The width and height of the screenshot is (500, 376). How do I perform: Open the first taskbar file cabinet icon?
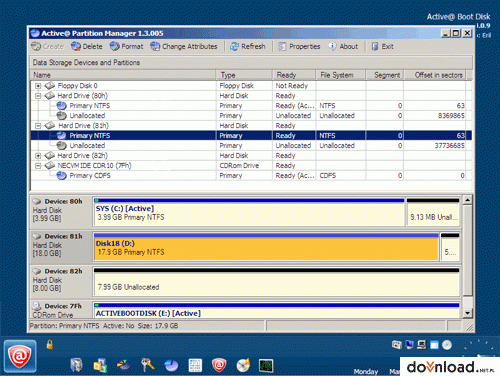click(76, 365)
